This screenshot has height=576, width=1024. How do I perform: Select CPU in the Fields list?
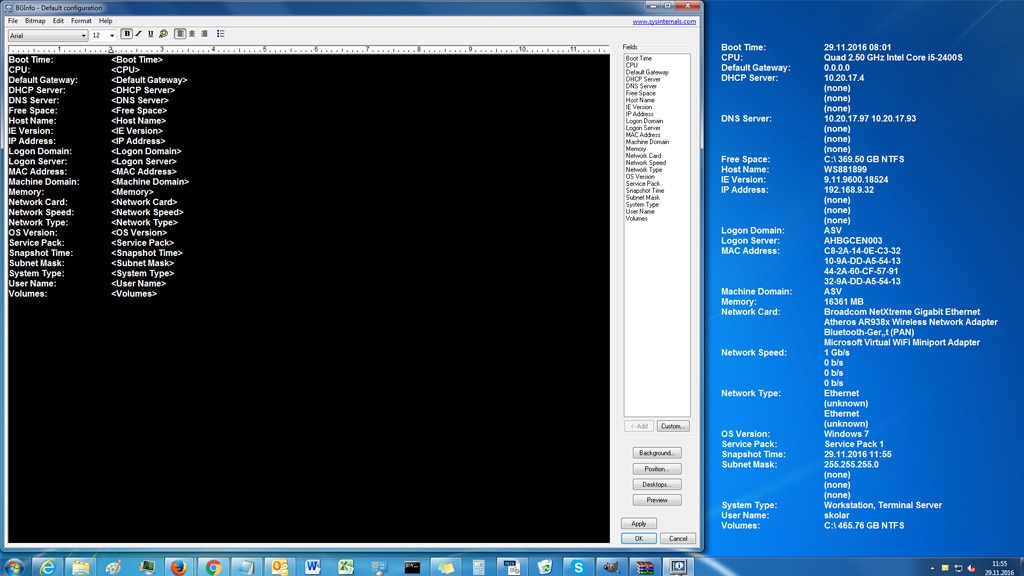click(x=632, y=65)
